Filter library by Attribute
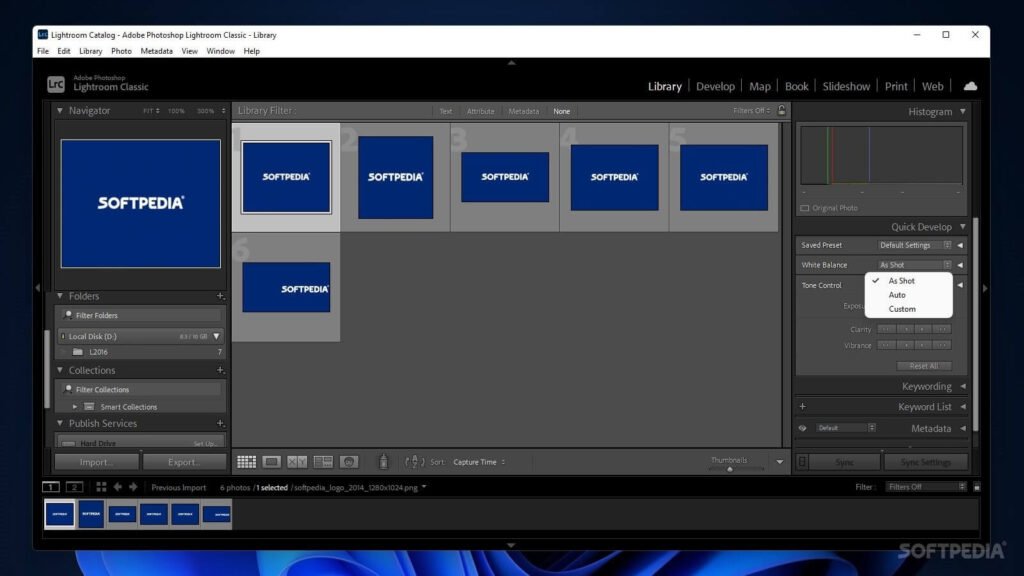The image size is (1024, 576). pyautogui.click(x=480, y=112)
